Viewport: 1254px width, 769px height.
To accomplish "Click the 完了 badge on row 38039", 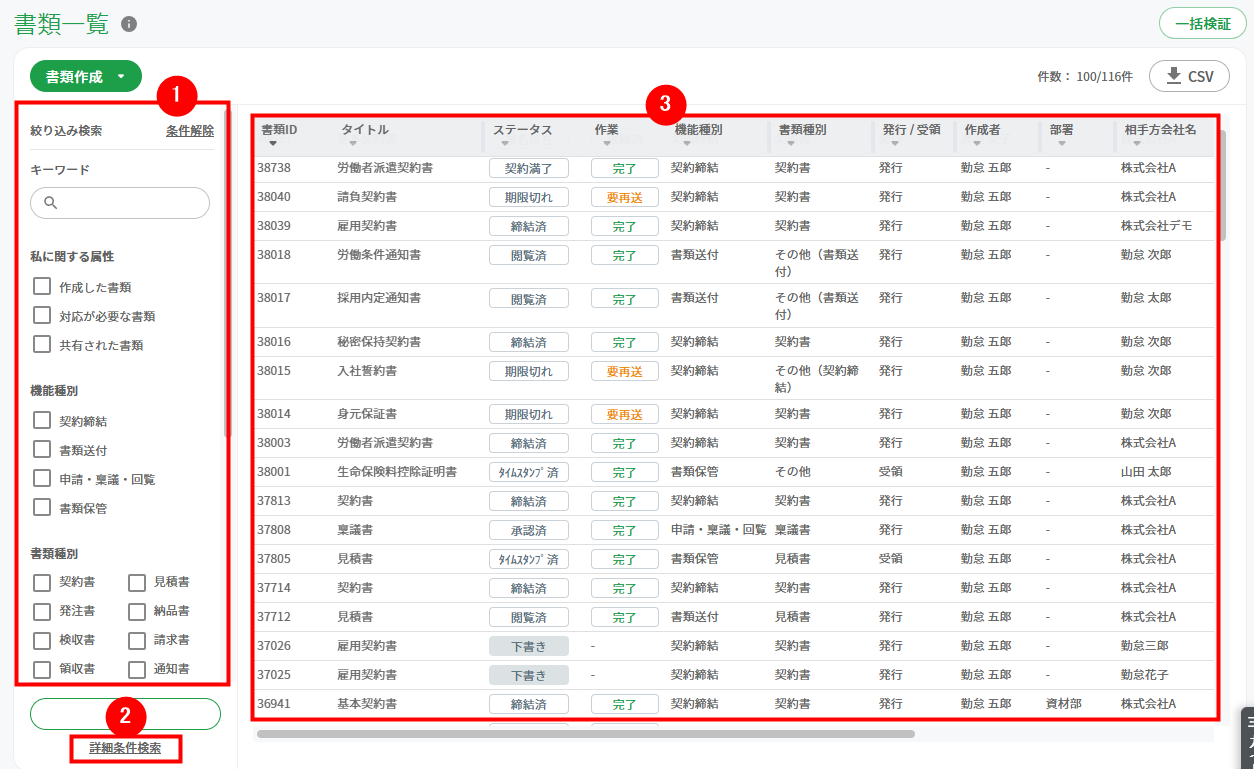I will [x=625, y=226].
